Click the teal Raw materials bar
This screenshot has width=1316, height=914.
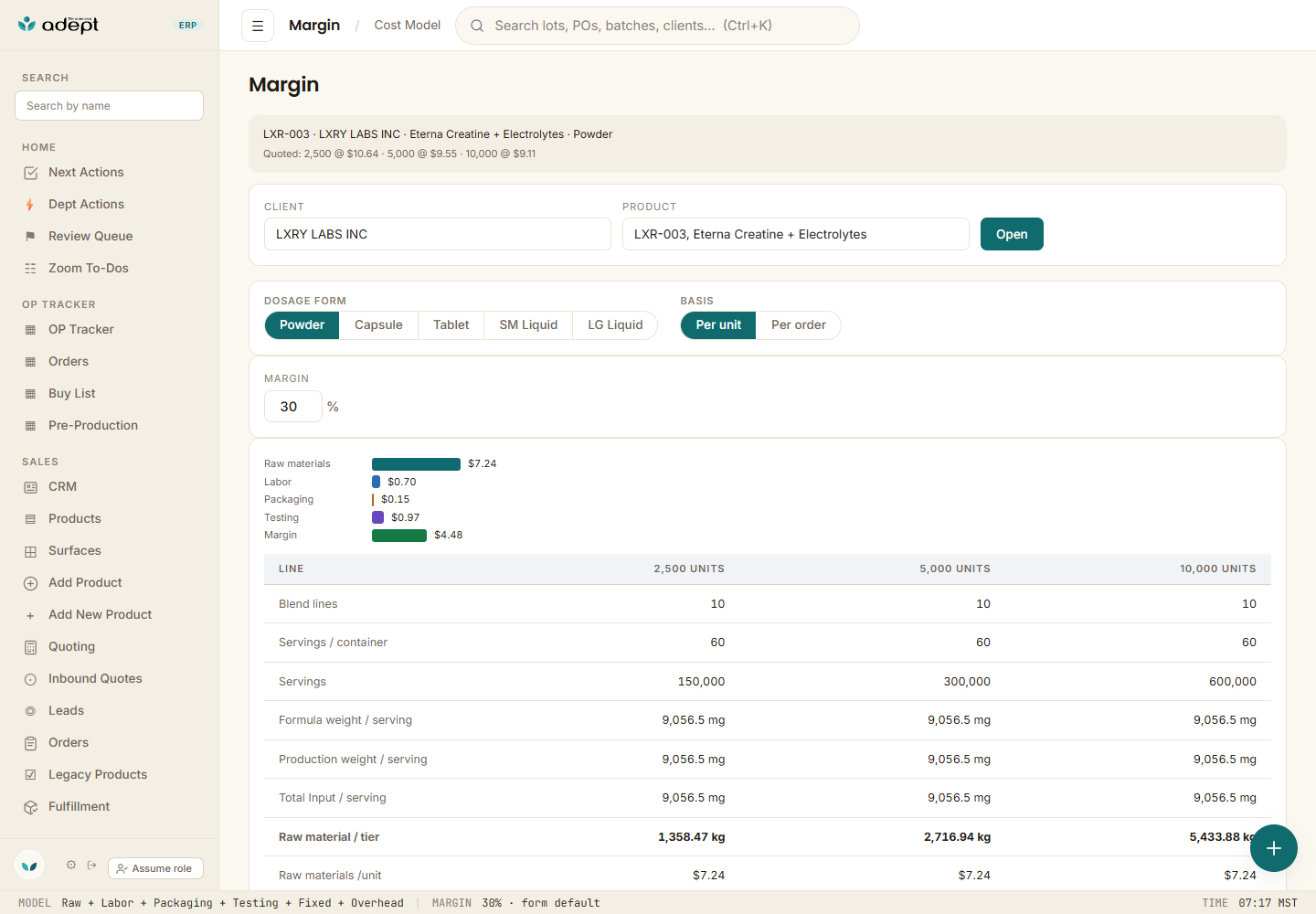click(416, 464)
